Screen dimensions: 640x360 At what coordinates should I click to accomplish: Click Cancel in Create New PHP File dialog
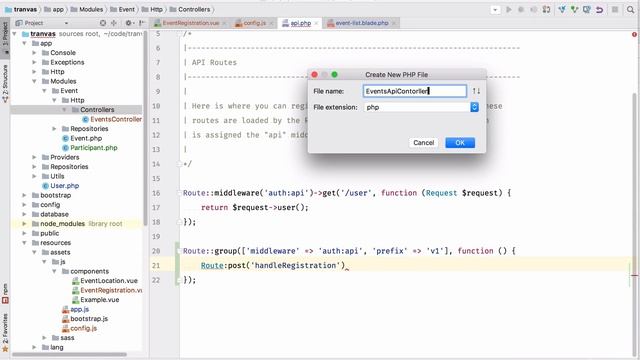pos(424,142)
